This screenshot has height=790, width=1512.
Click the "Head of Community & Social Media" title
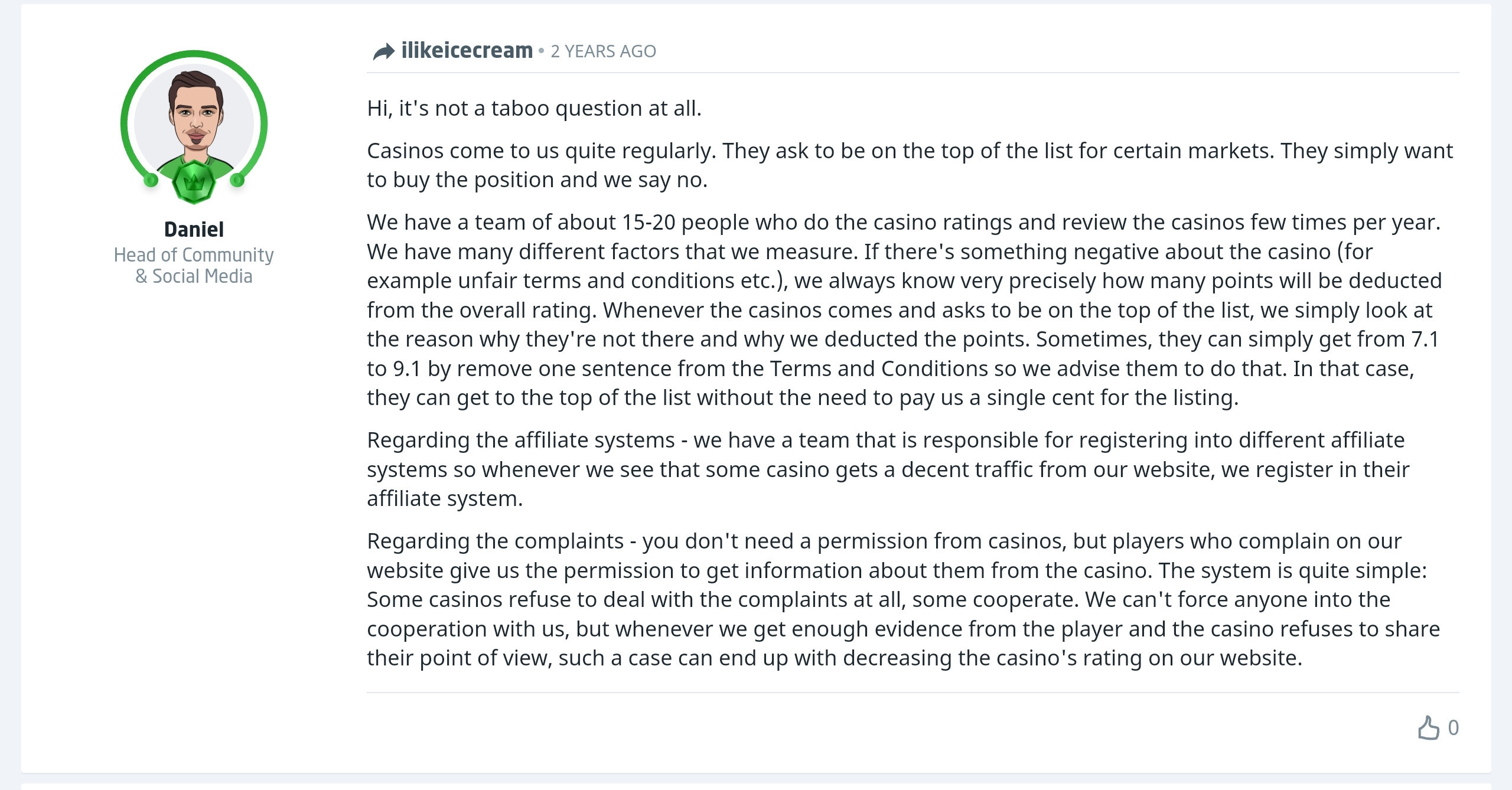click(194, 265)
